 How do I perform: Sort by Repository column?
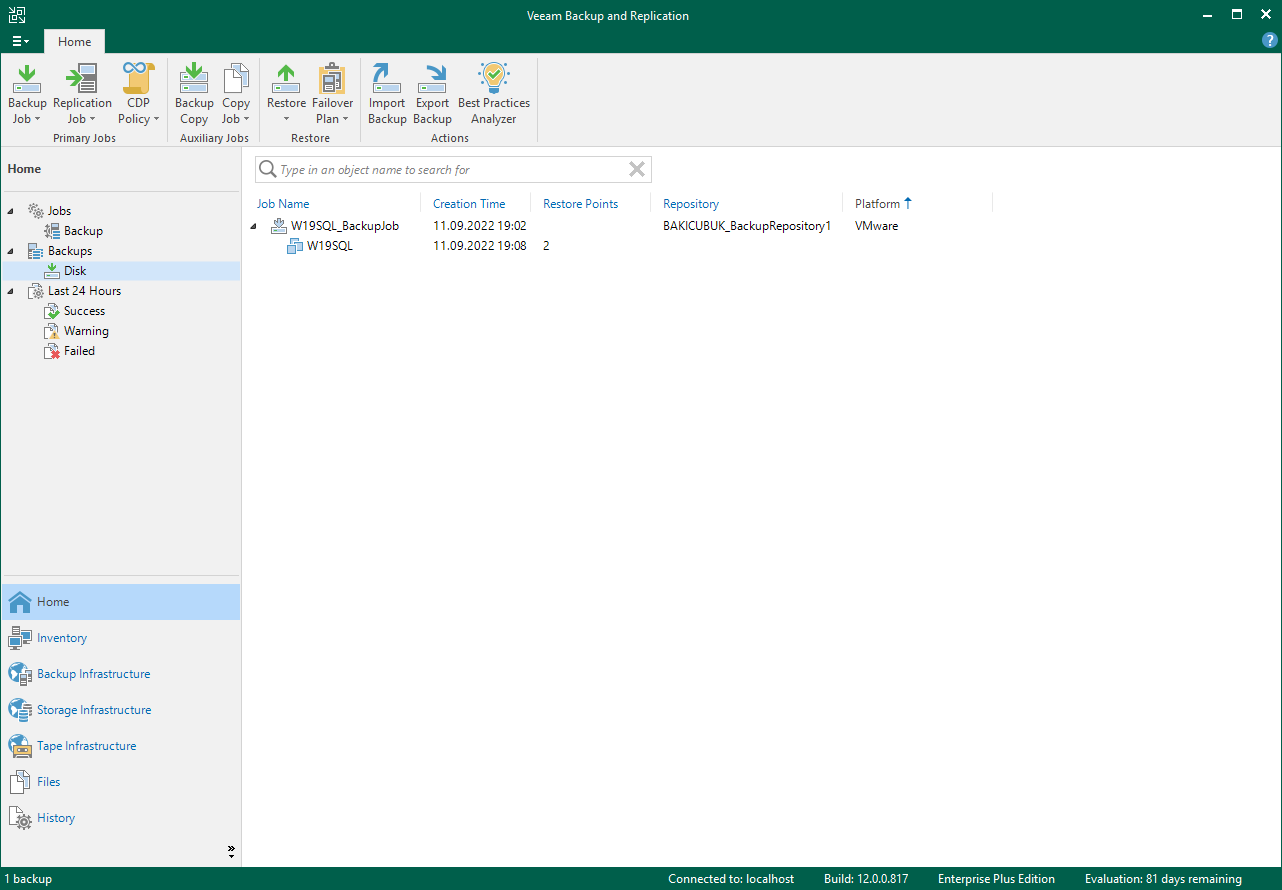[x=691, y=204]
